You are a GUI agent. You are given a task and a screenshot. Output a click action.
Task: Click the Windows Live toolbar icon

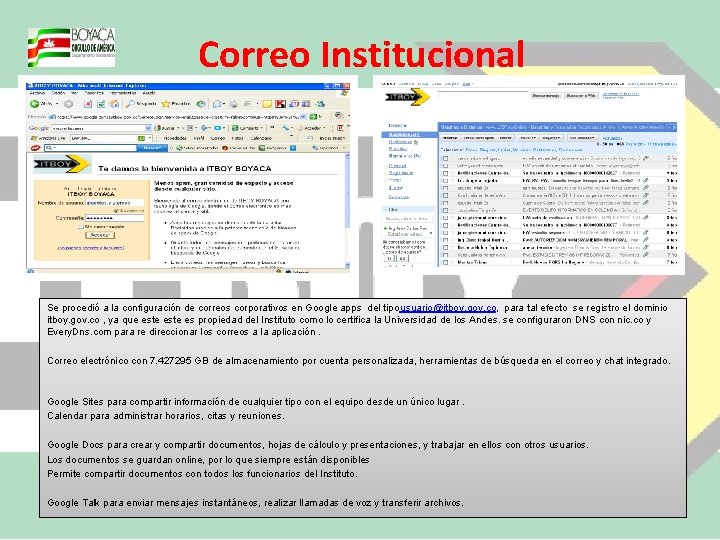[x=34, y=138]
